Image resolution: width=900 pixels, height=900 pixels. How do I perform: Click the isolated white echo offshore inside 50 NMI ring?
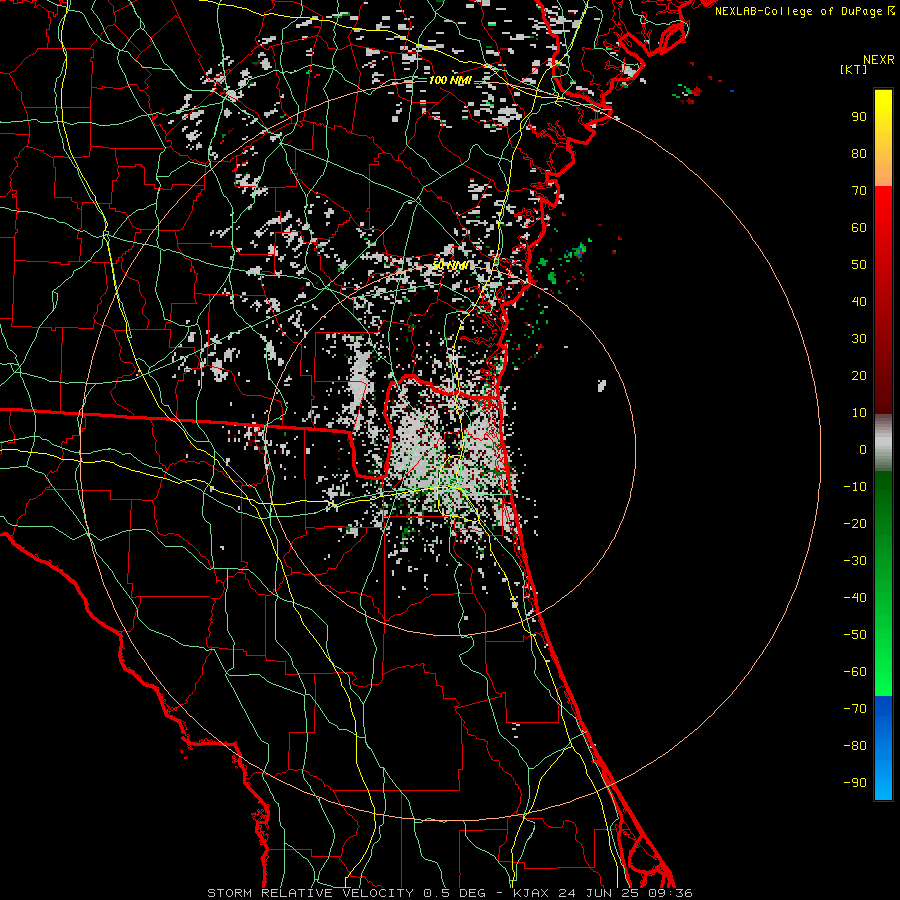602,385
